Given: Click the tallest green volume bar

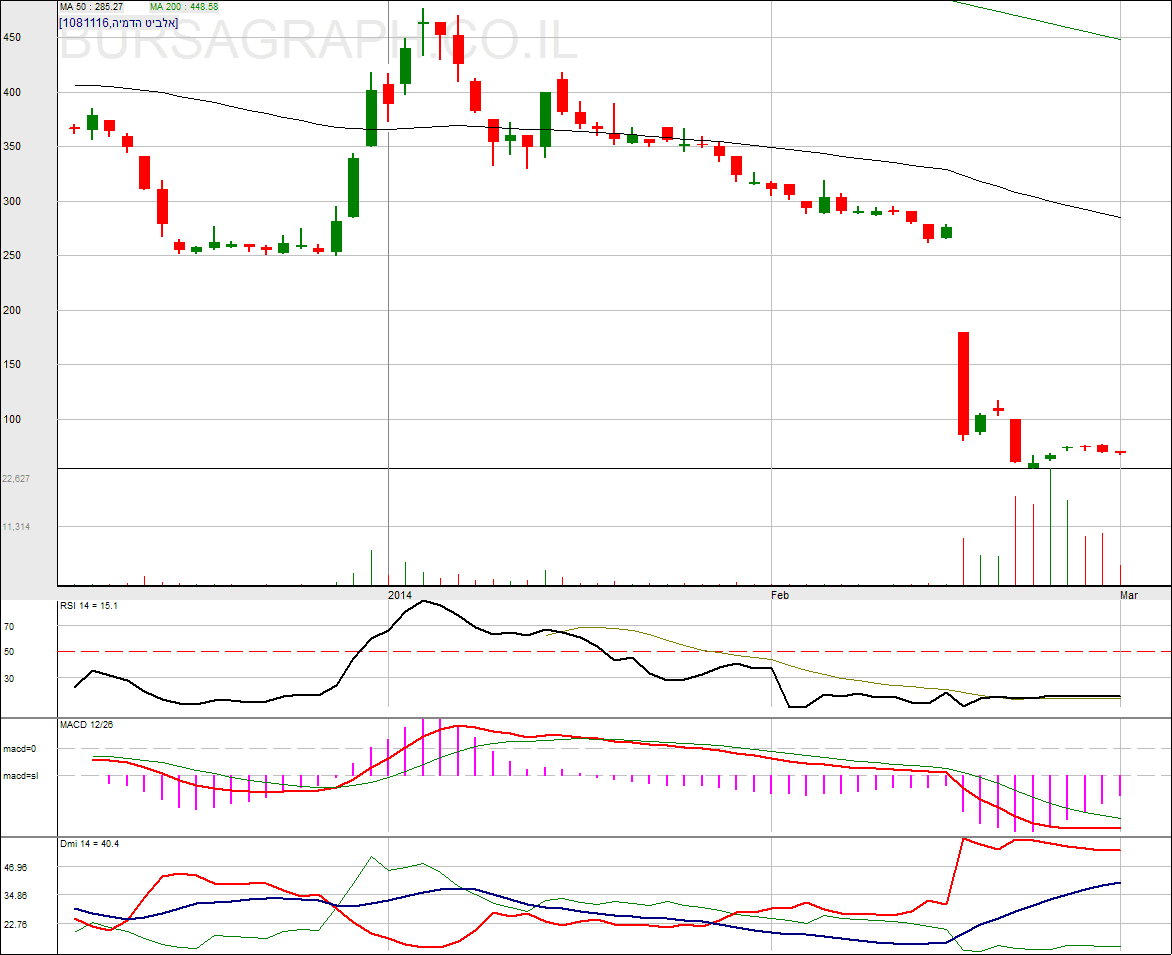Looking at the screenshot, I should (1050, 527).
